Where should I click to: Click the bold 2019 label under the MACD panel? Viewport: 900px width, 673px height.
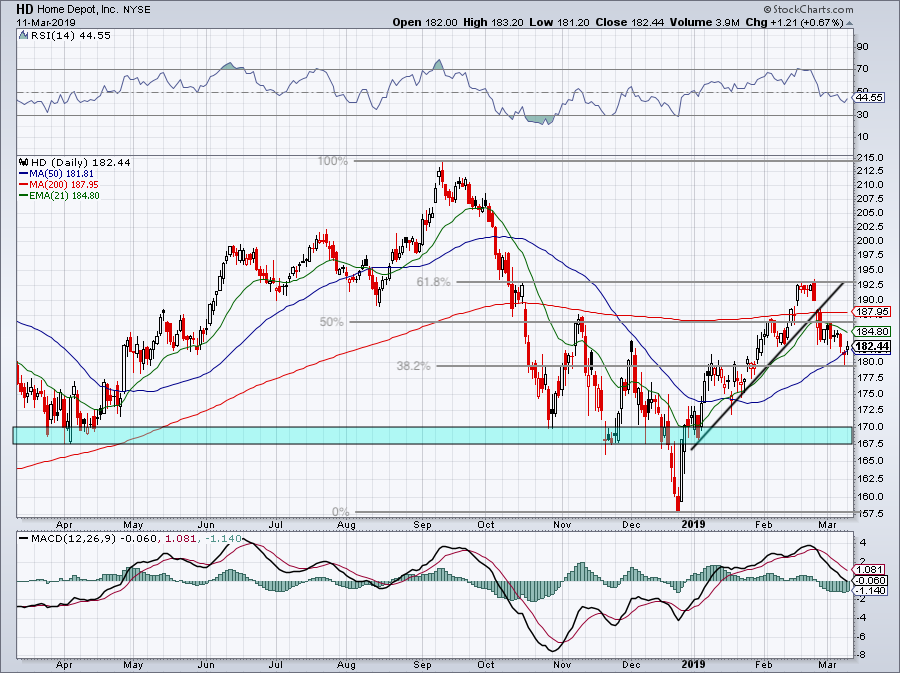click(x=693, y=664)
